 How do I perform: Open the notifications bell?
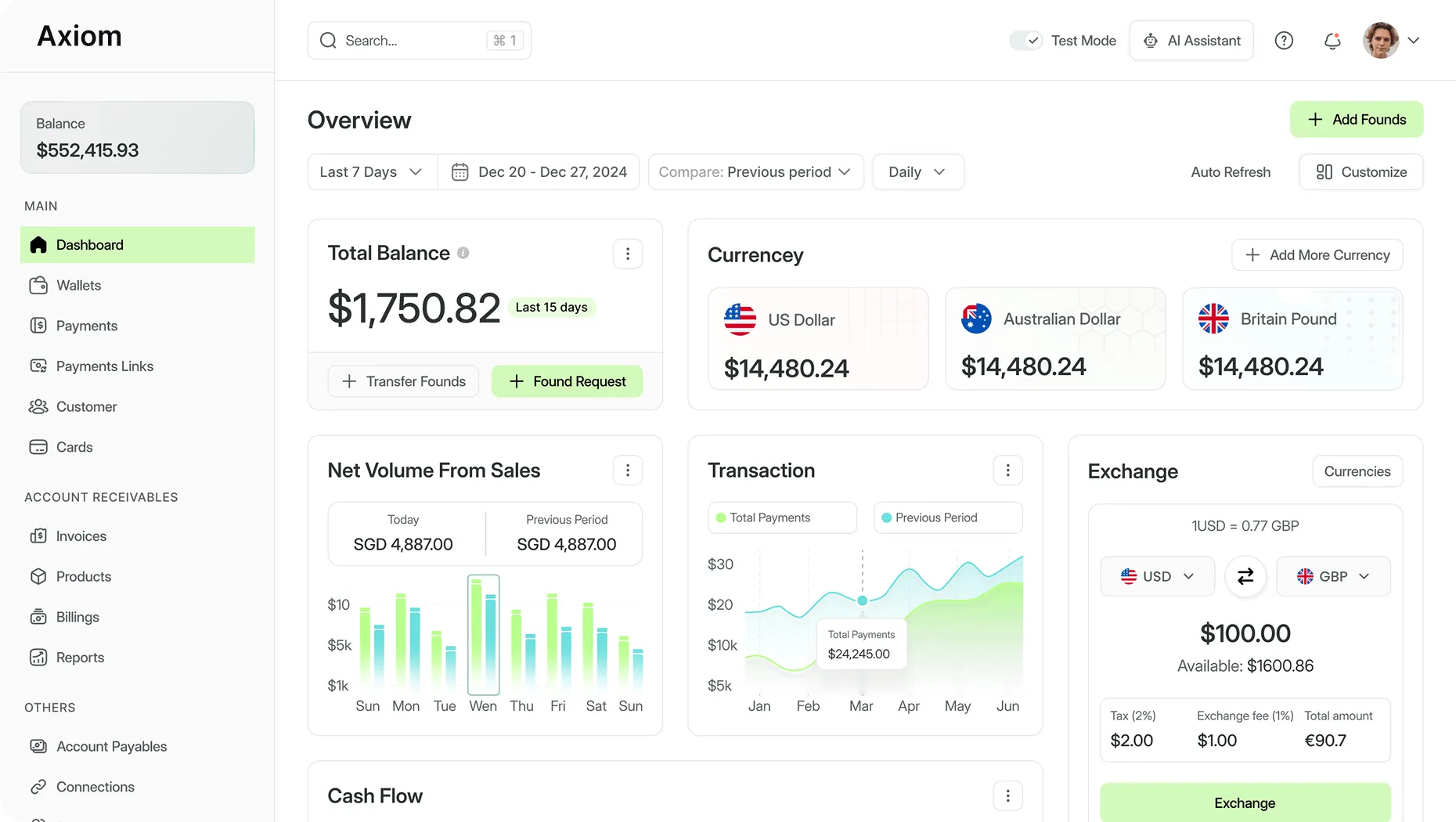click(x=1332, y=41)
